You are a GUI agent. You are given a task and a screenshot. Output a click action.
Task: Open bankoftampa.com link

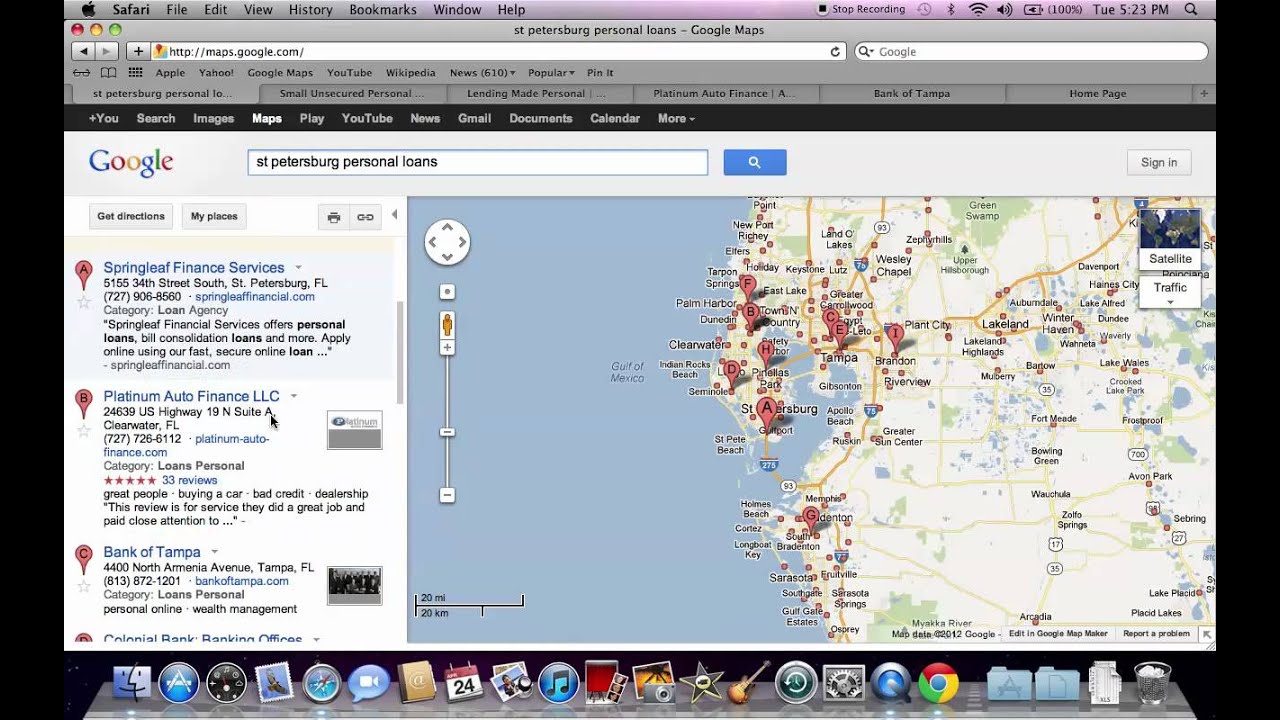[242, 581]
